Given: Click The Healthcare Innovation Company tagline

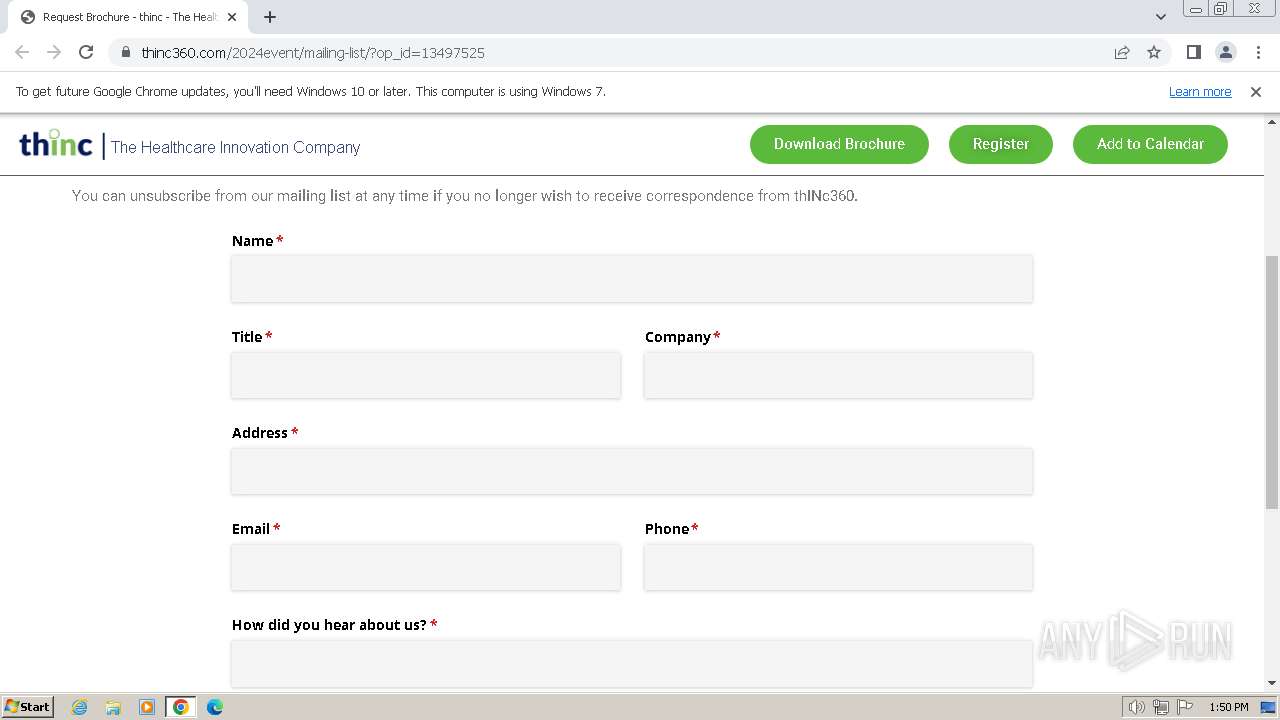Looking at the screenshot, I should (235, 147).
